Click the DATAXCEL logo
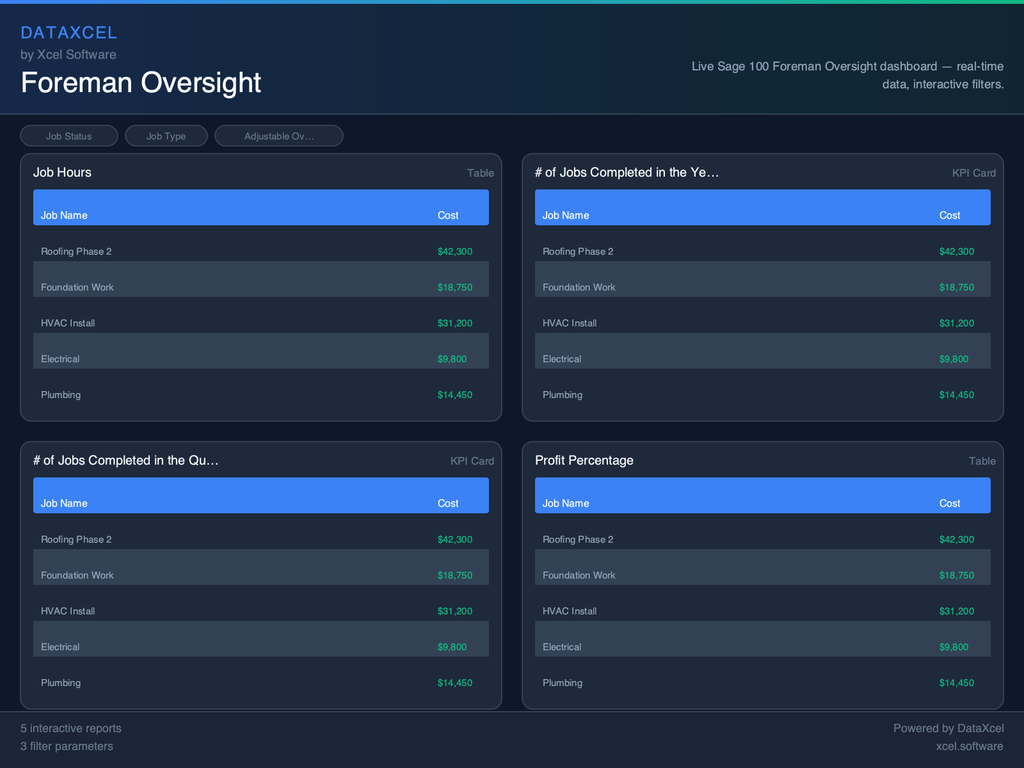 [69, 32]
